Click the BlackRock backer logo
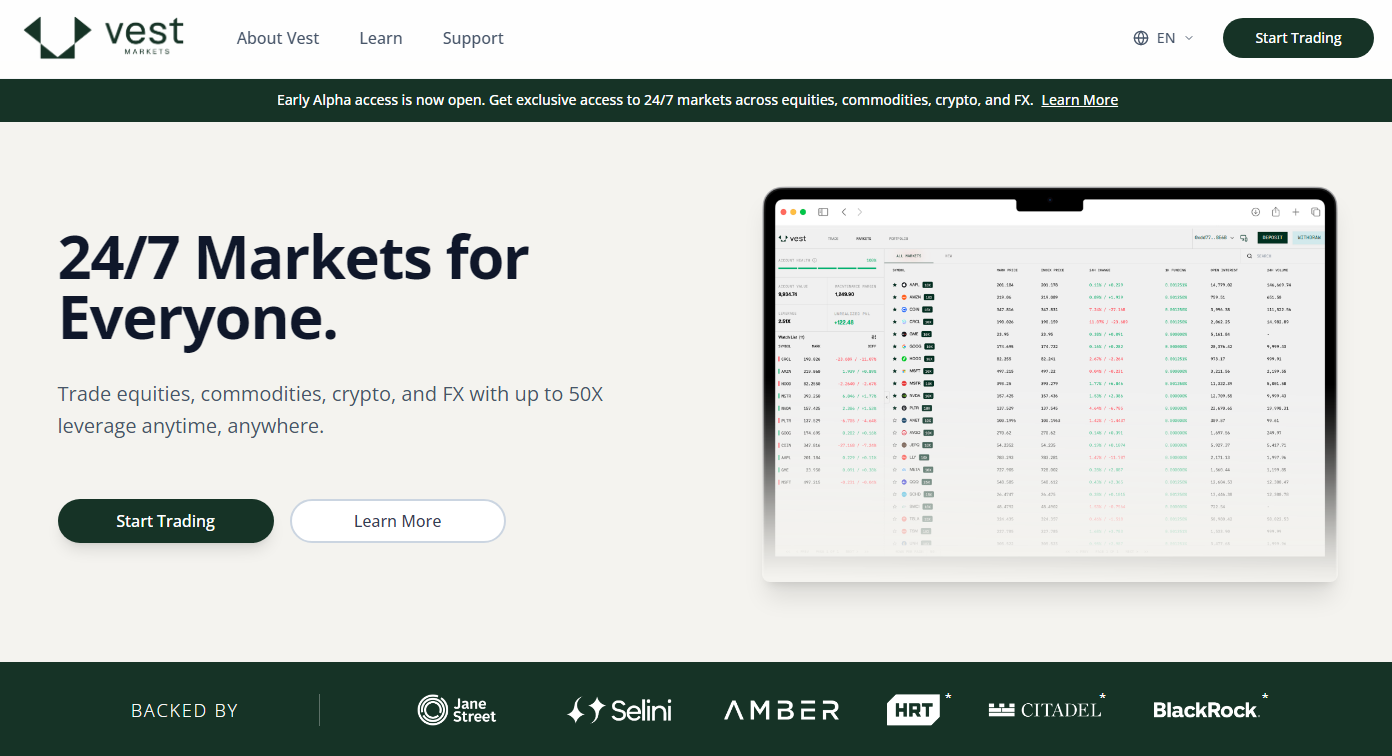Image resolution: width=1392 pixels, height=756 pixels. click(x=1207, y=710)
